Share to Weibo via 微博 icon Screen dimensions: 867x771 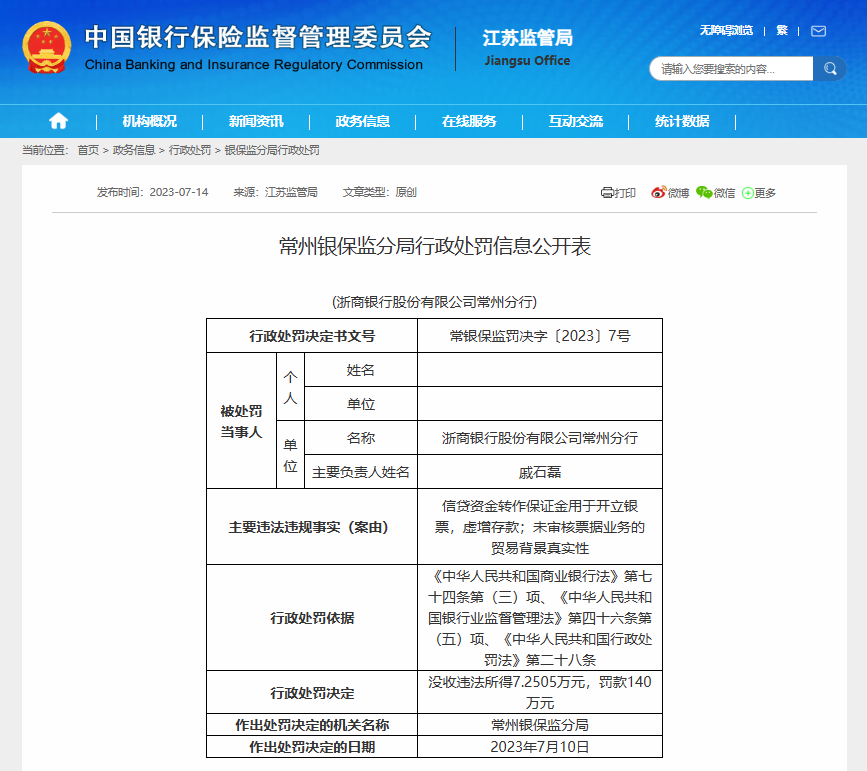[670, 193]
